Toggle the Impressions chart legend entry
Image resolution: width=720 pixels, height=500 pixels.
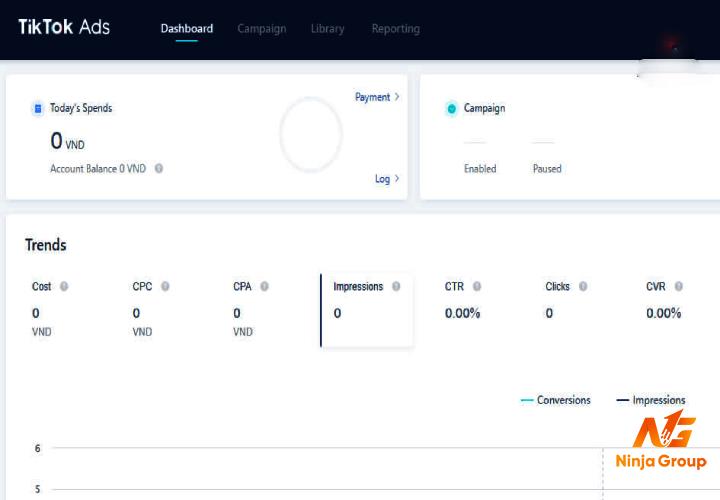(x=651, y=400)
